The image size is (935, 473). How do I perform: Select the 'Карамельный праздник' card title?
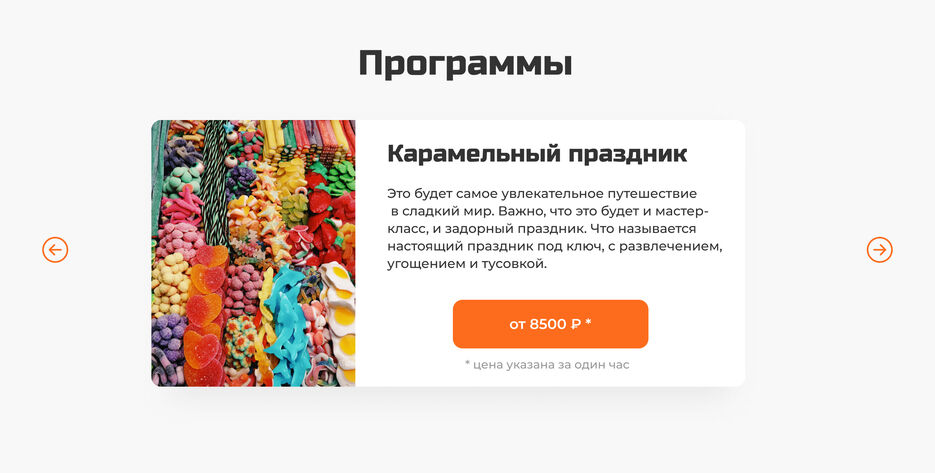537,153
